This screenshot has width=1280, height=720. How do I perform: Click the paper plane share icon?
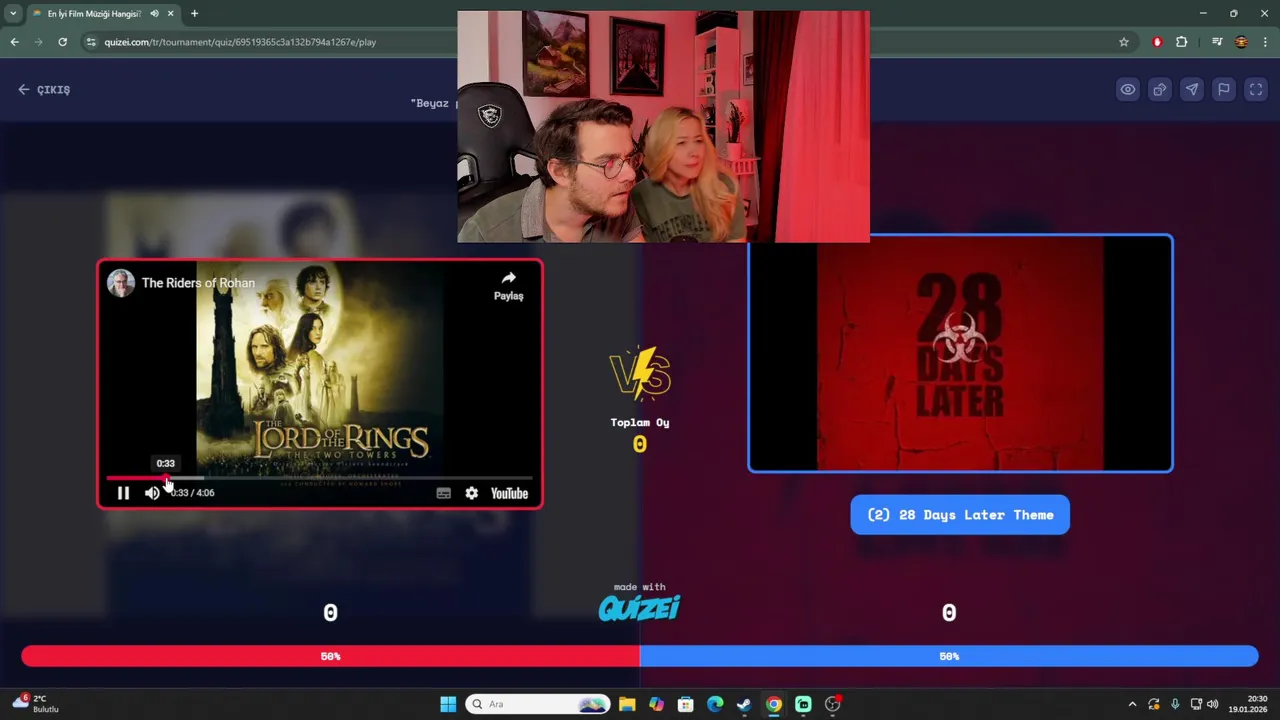click(1192, 89)
